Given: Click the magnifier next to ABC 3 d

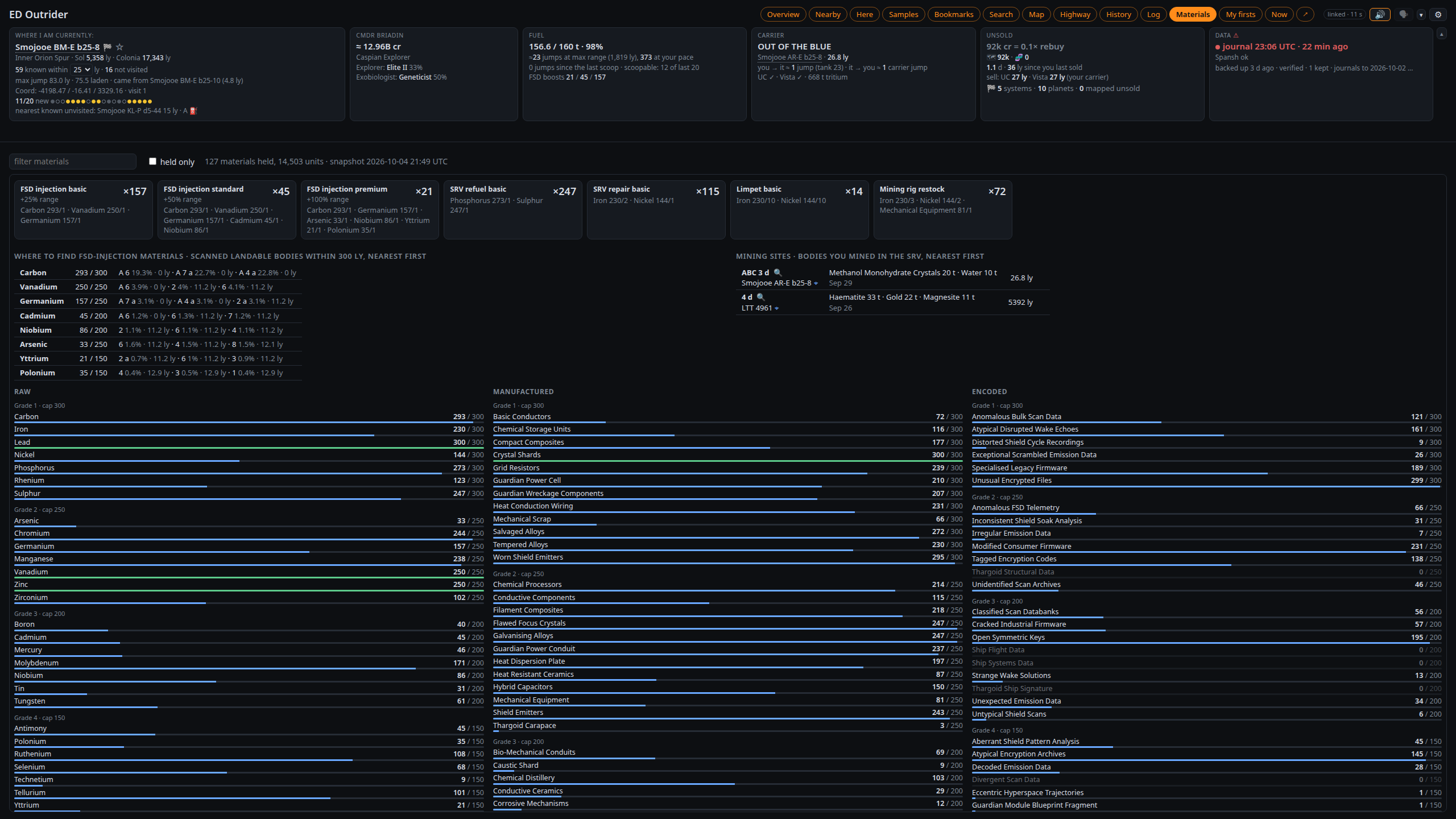Looking at the screenshot, I should coord(777,273).
